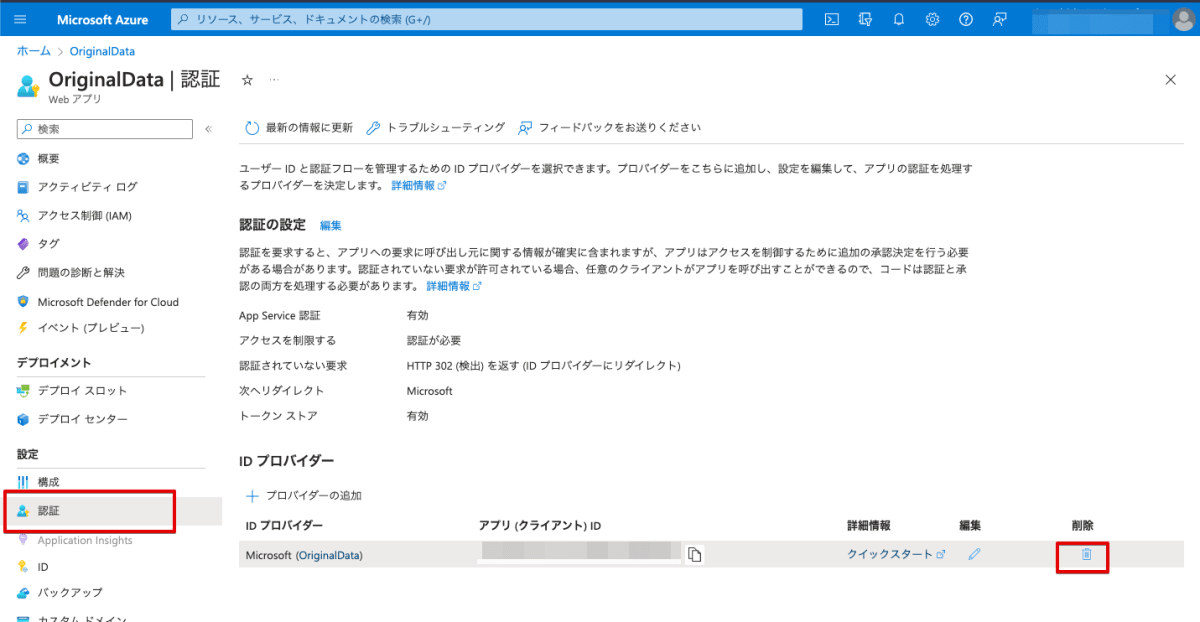The width and height of the screenshot is (1200, 622).
Task: Pin OriginalData page with star icon
Action: (247, 80)
